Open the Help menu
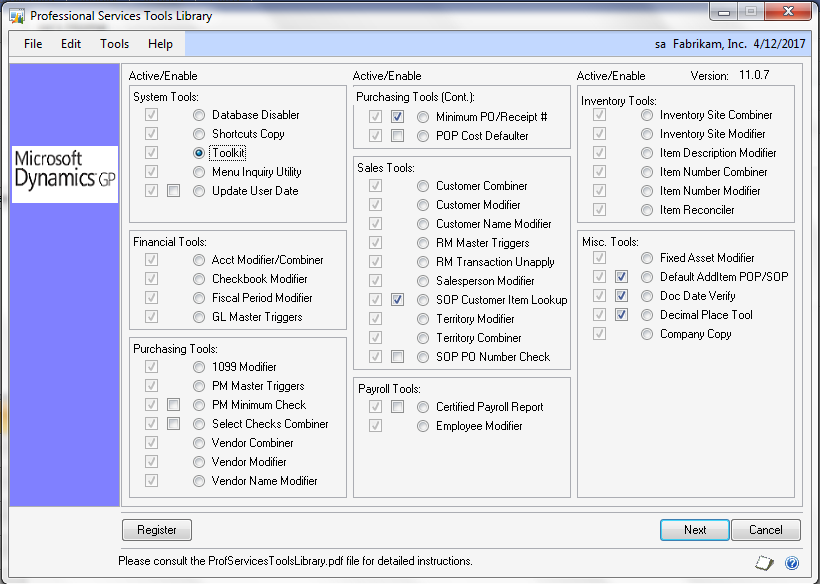The height and width of the screenshot is (584, 820). tap(160, 44)
